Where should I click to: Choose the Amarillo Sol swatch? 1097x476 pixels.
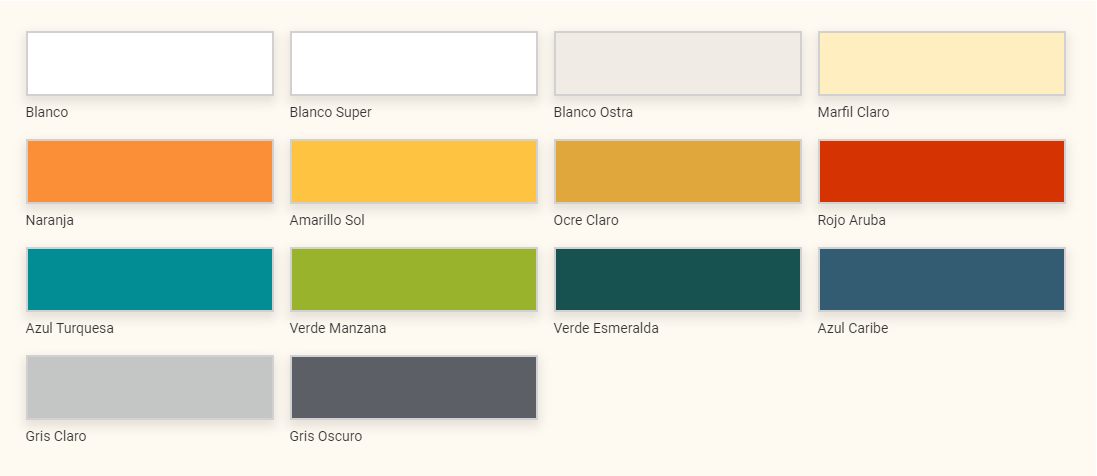(x=413, y=172)
